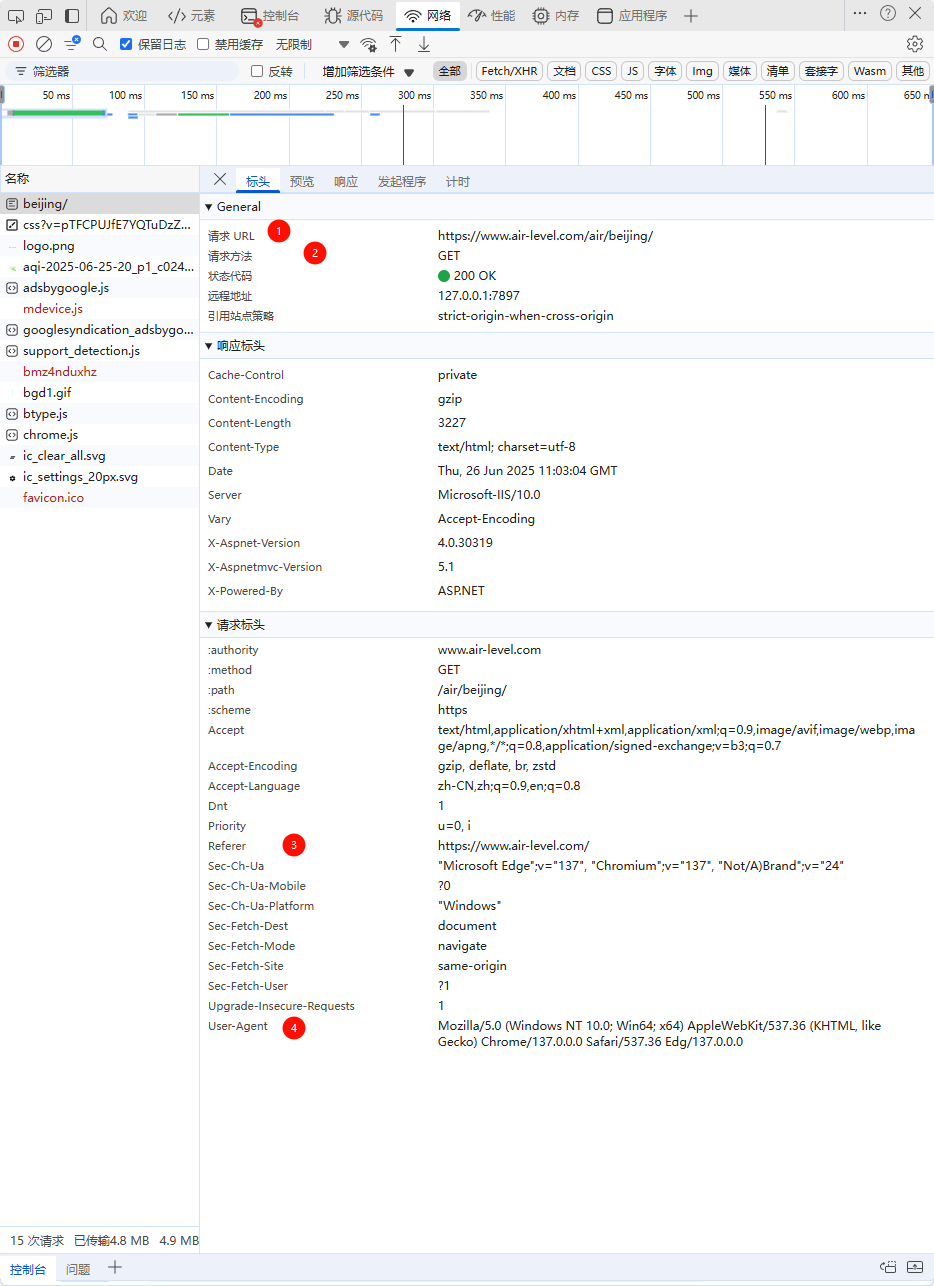Add drawer tool with bottom plus icon

pos(115,1267)
